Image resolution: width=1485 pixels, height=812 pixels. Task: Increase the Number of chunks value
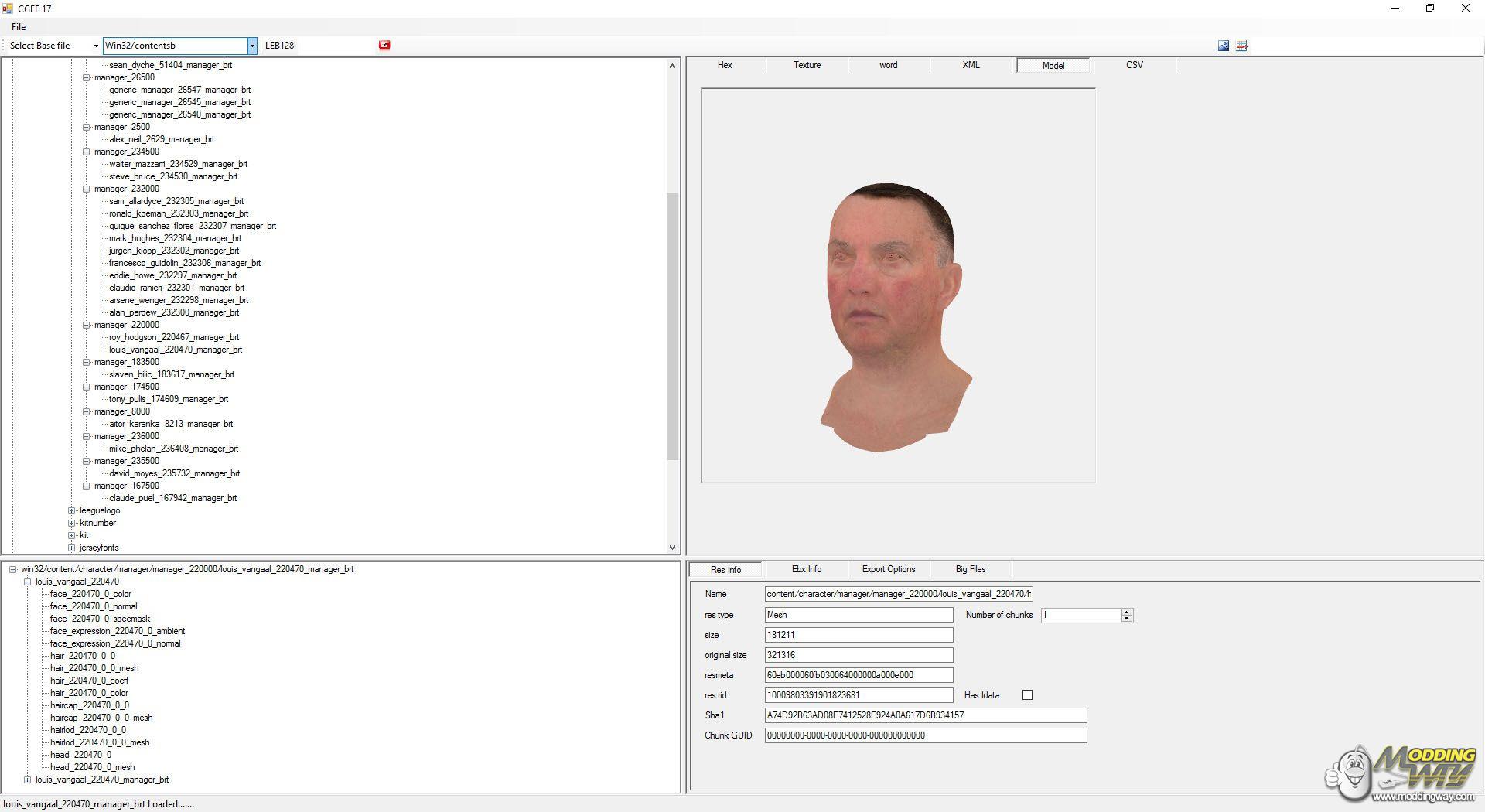click(1127, 612)
